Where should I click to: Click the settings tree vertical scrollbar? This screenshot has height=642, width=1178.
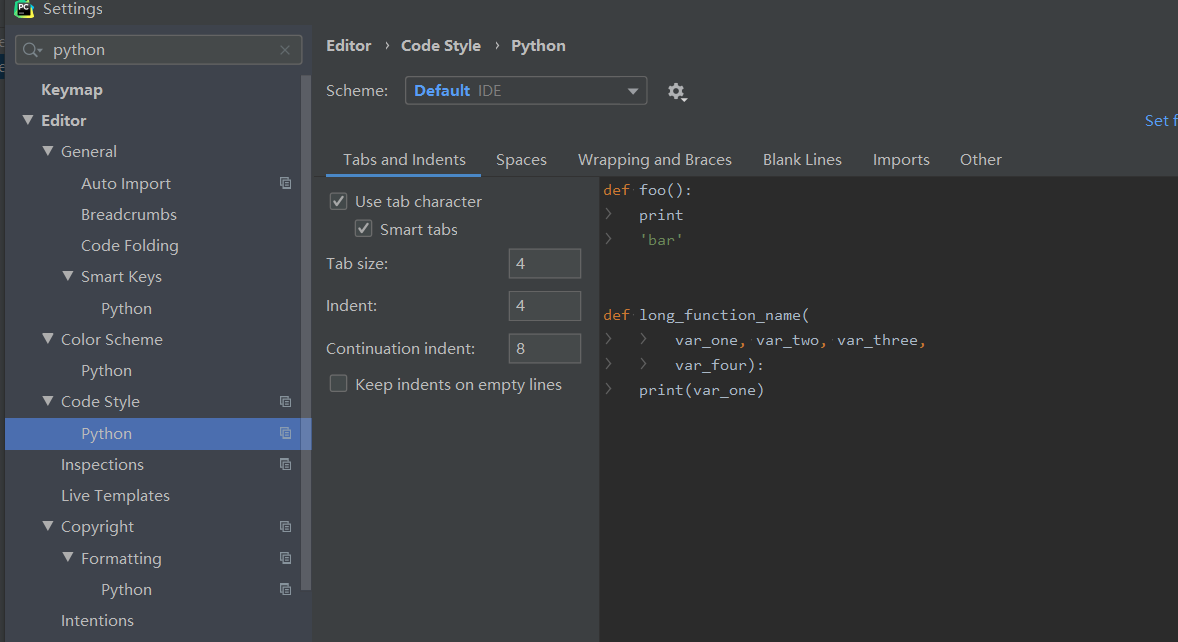click(x=306, y=300)
